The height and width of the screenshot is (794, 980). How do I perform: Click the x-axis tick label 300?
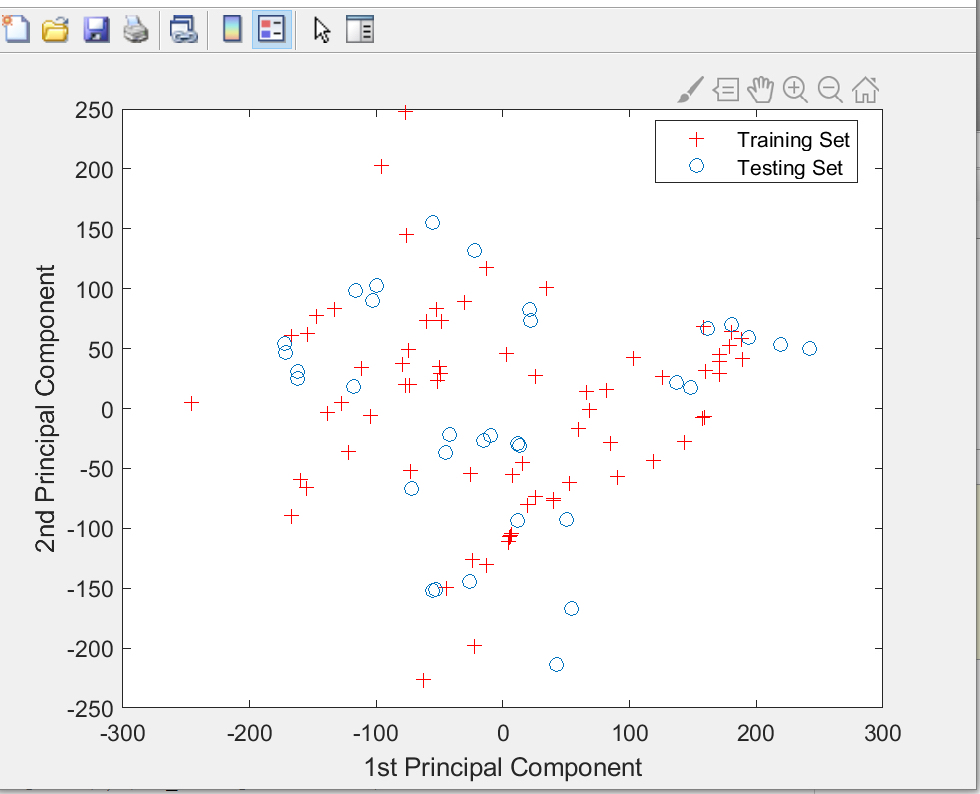click(x=882, y=733)
